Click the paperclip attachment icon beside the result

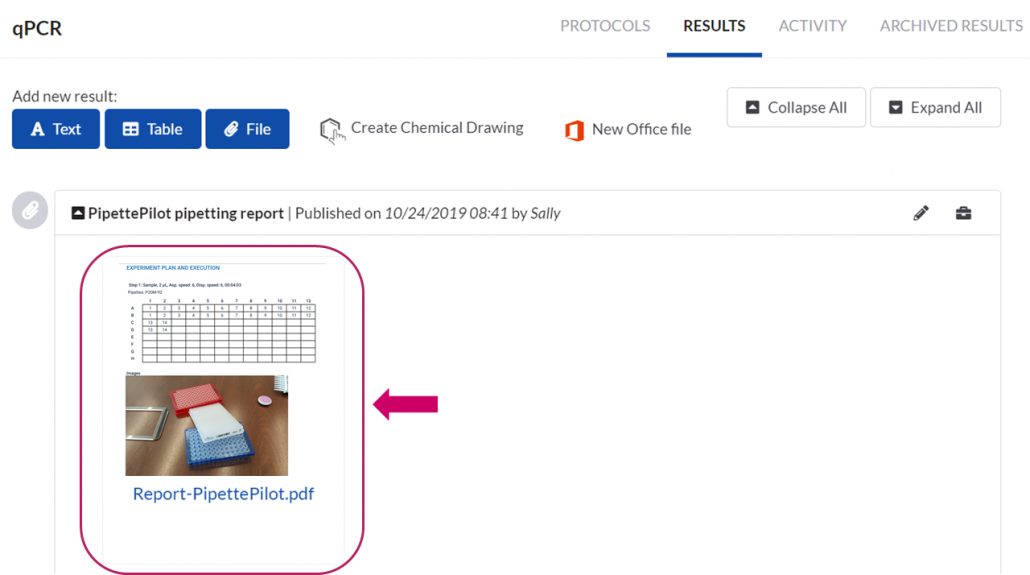pos(30,211)
